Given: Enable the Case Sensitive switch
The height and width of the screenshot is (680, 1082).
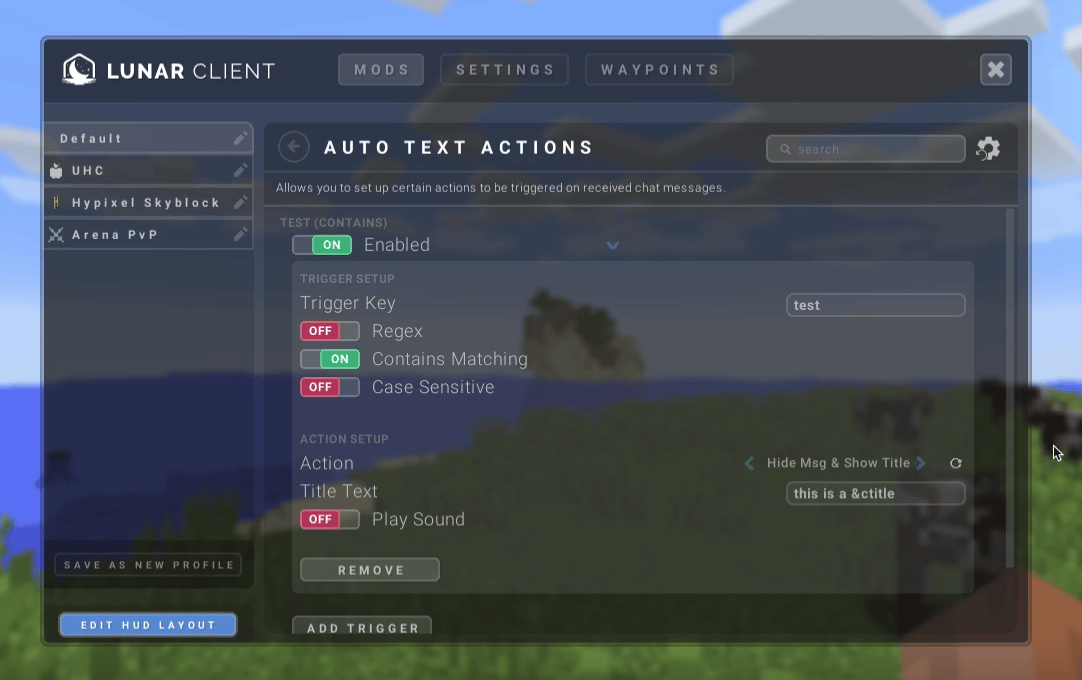Looking at the screenshot, I should 329,387.
